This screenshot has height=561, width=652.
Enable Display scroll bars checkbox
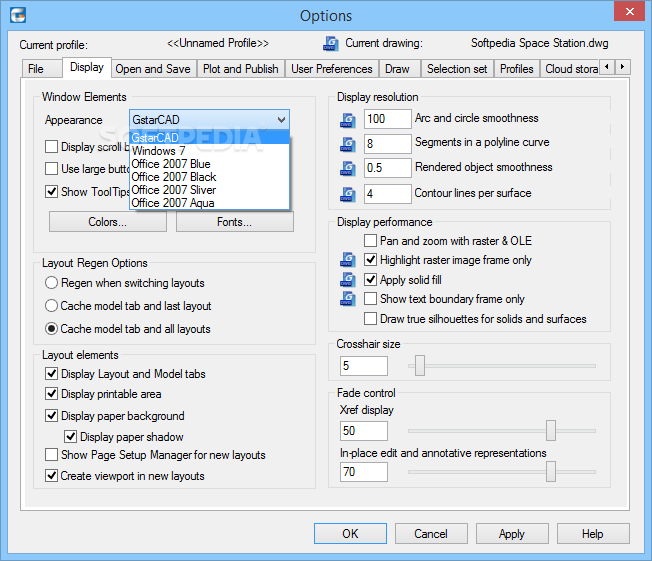click(x=52, y=146)
